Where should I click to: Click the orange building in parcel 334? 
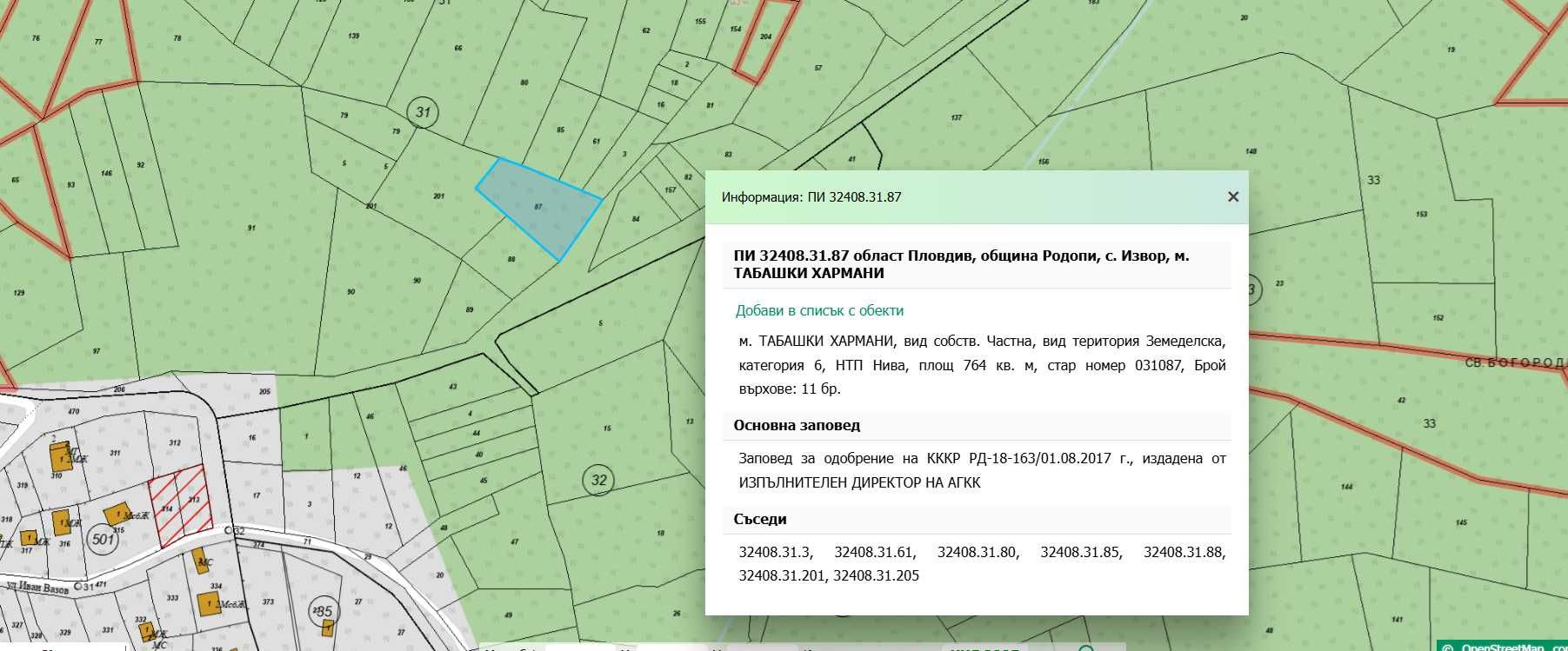(x=208, y=603)
